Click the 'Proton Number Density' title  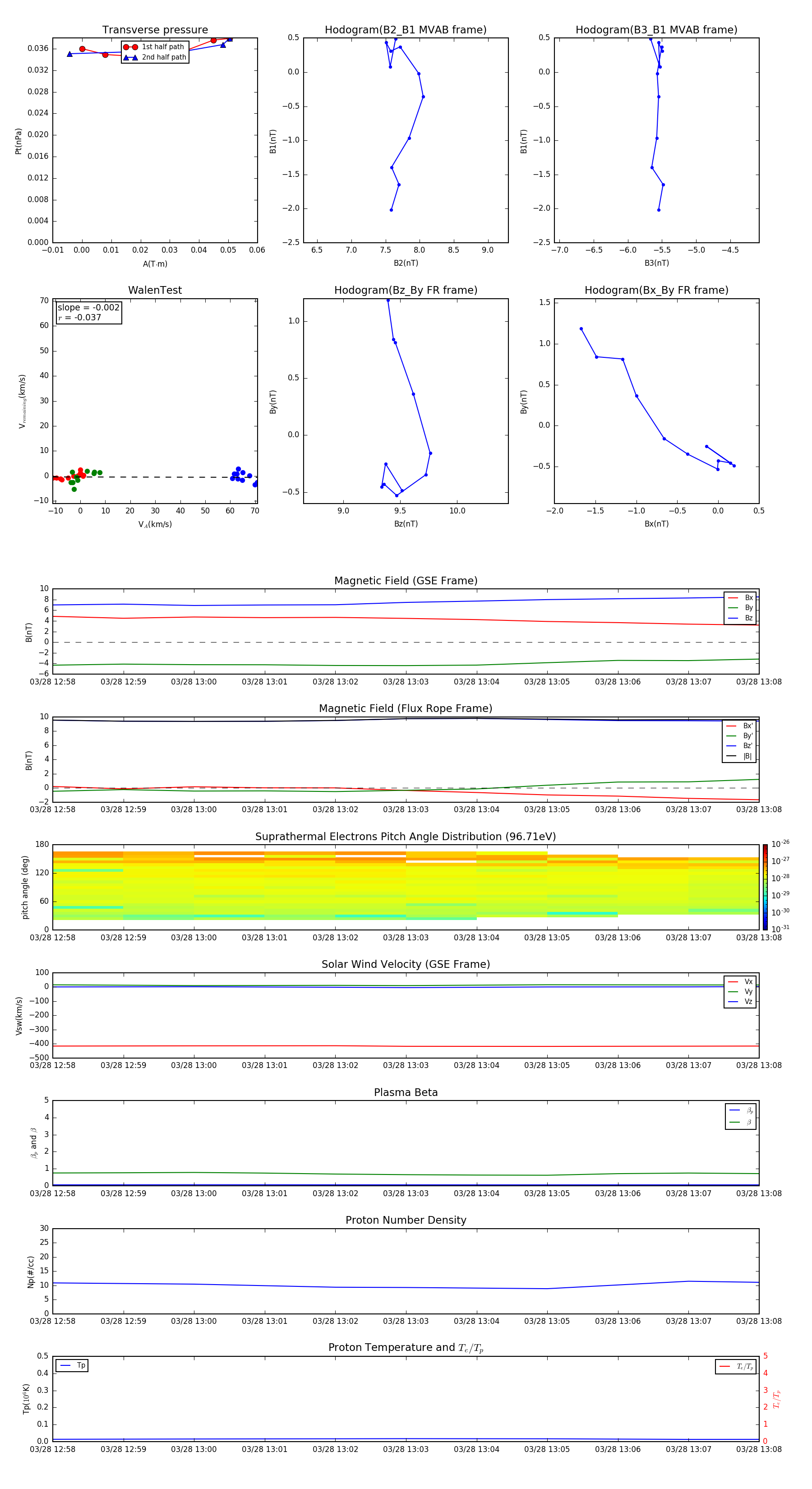406,1220
